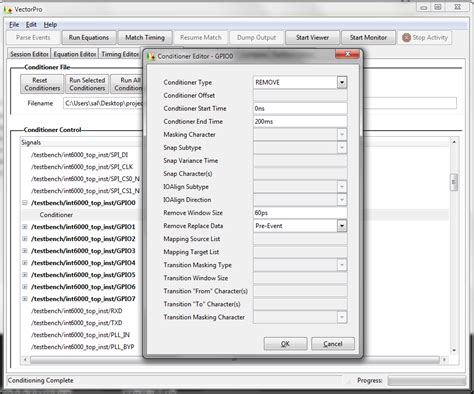Expand the GPIO5 signal tree node

click(25, 275)
